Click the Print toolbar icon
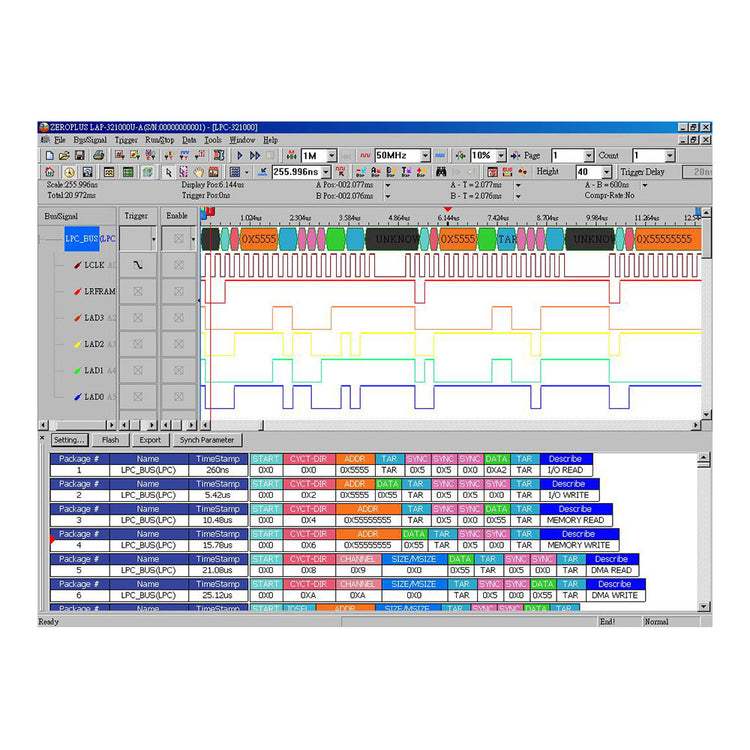Viewport: 750px width, 750px height. 98,156
